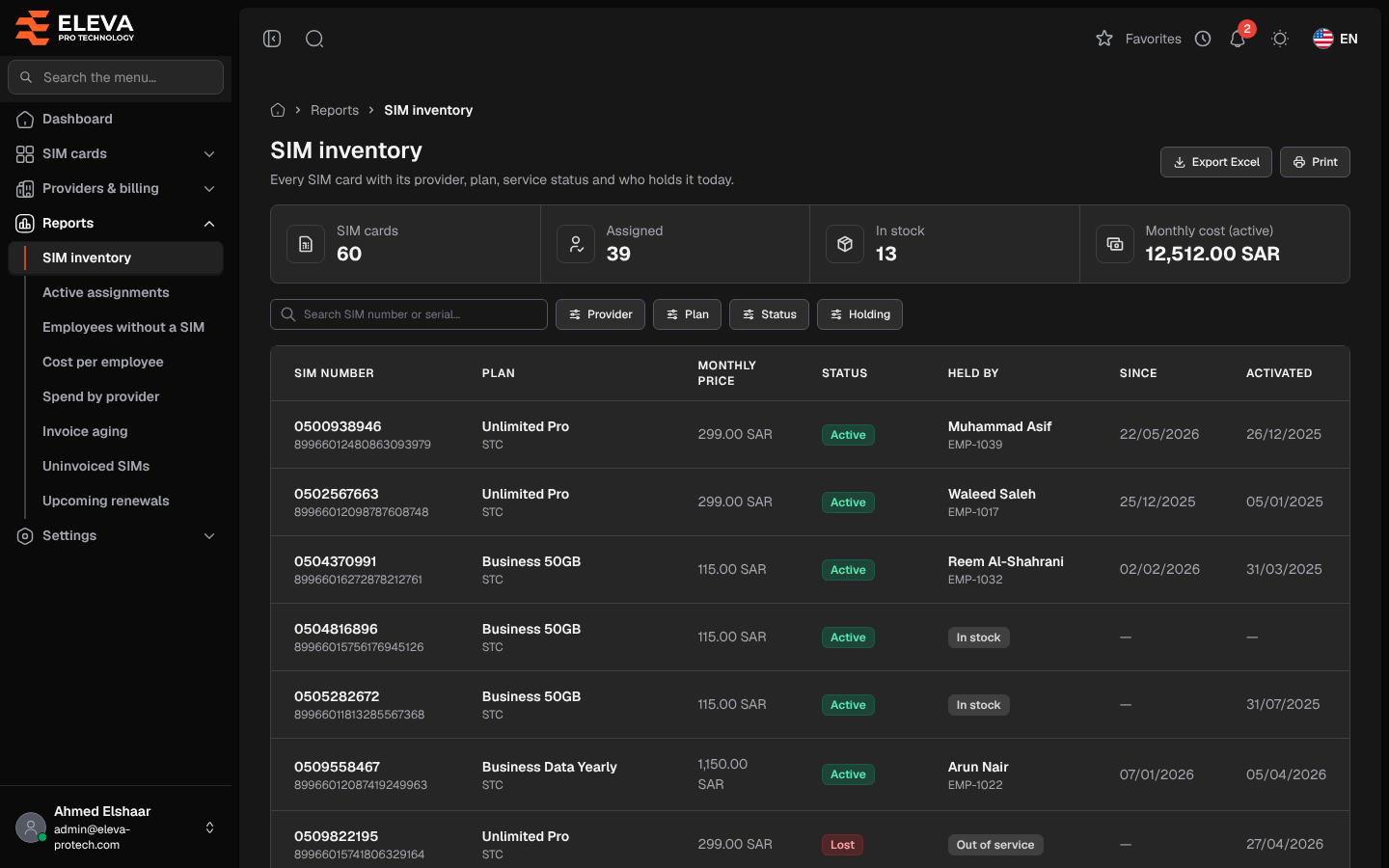This screenshot has height=868, width=1389.
Task: Open the top search magnifier icon
Action: click(x=314, y=39)
